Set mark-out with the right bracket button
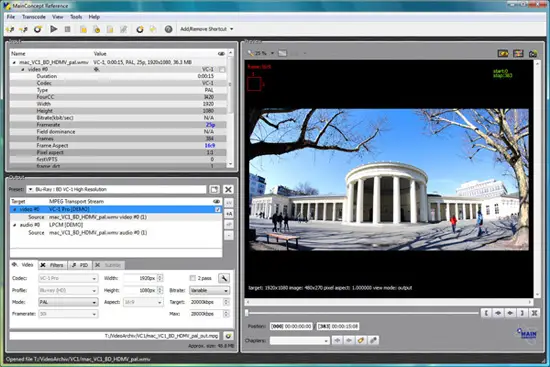The image size is (550, 367). [522, 313]
